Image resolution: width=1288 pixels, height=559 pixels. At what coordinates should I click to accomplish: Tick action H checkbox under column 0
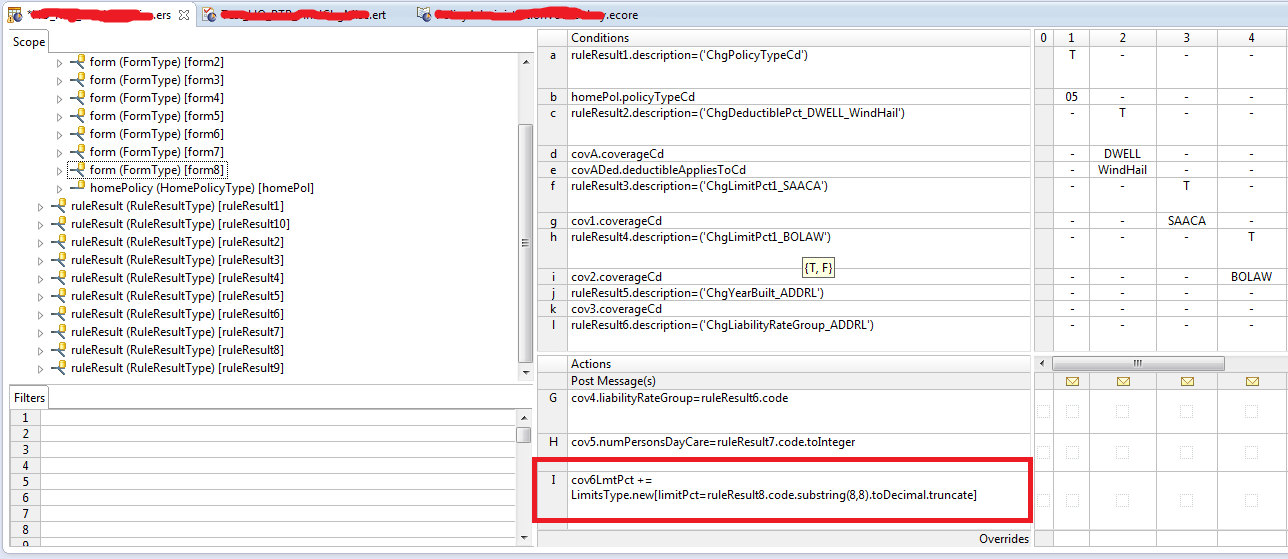click(x=1043, y=452)
